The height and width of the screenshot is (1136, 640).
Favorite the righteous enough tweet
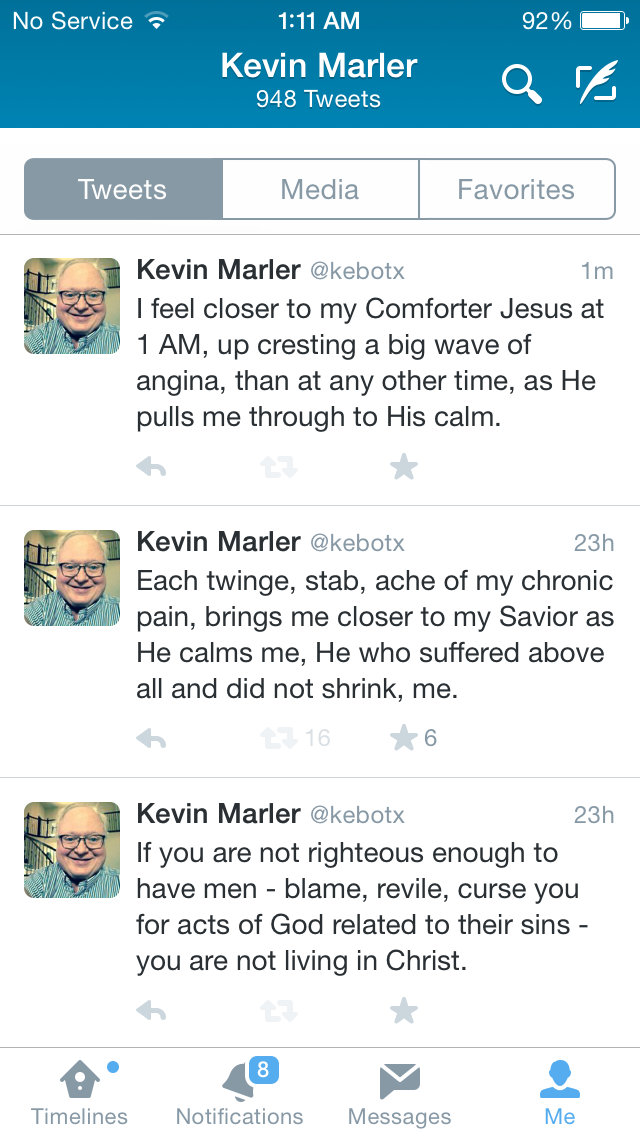(404, 1011)
